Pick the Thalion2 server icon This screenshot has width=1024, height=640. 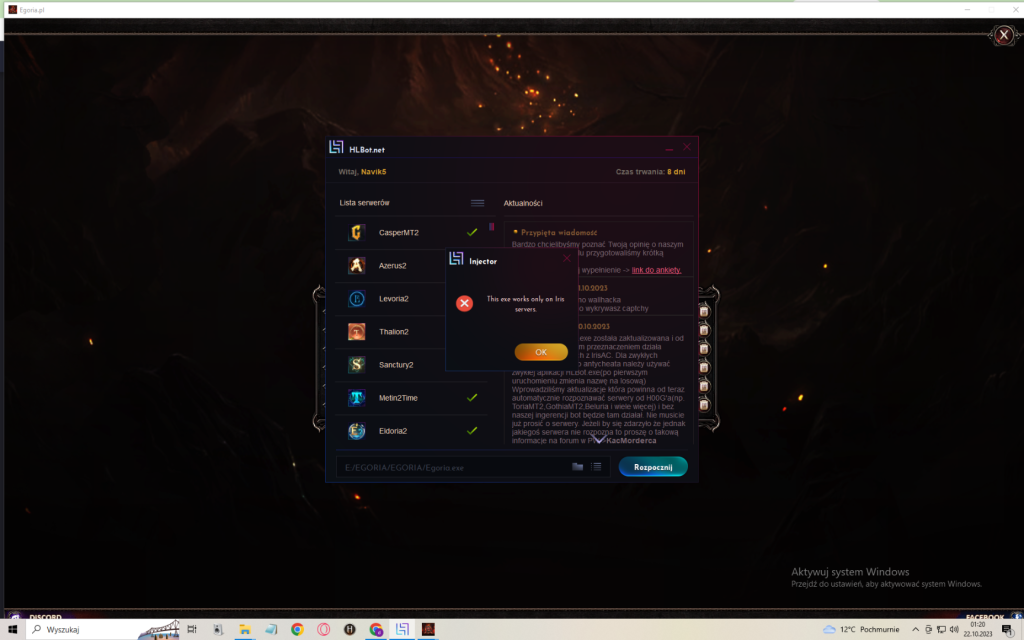(357, 332)
